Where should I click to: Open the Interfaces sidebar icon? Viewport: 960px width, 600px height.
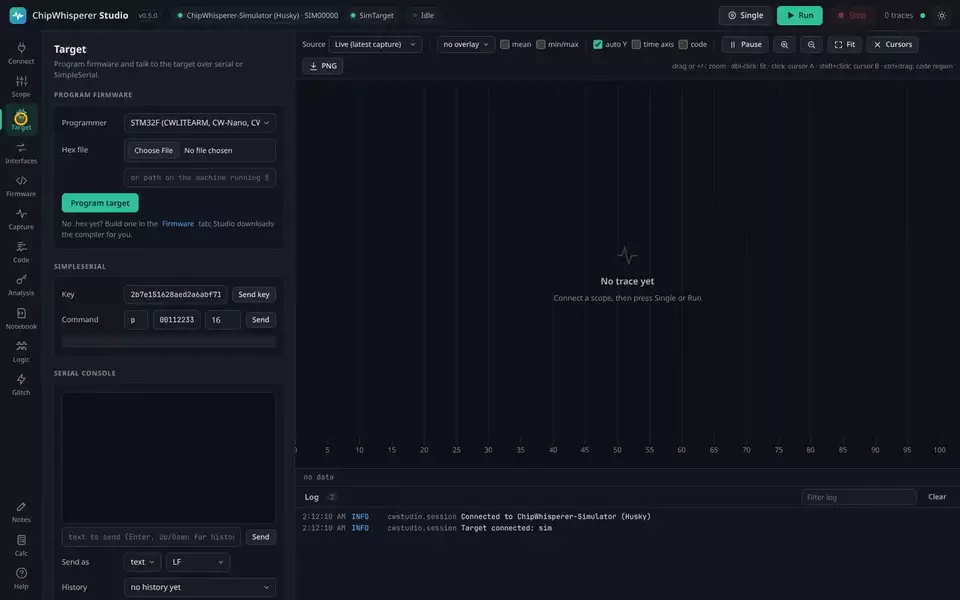coord(21,152)
